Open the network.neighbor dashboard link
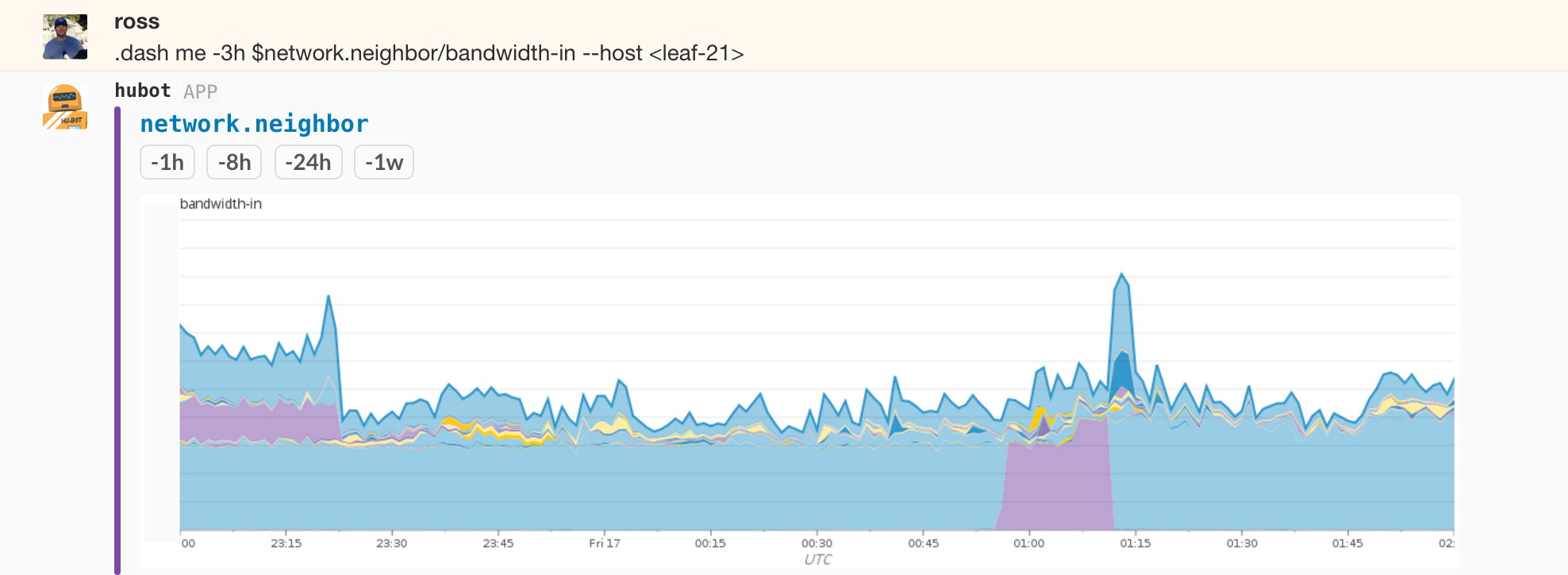The height and width of the screenshot is (575, 1568). (254, 124)
